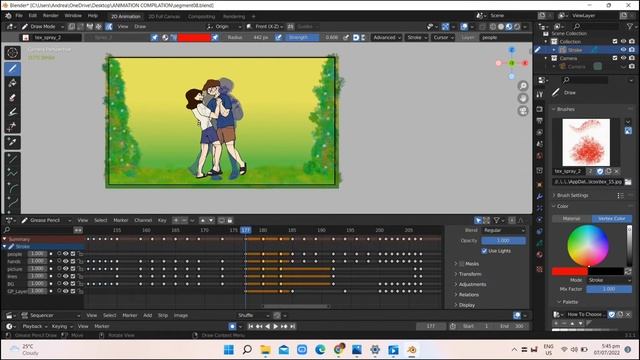Jump to the timeline's last frame
640x360 pixels.
292,326
